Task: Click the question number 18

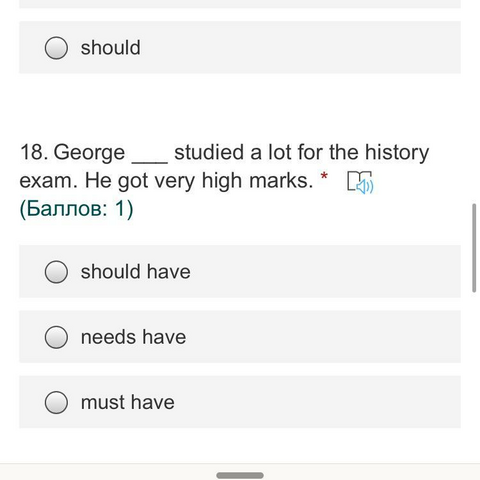Action: [34, 152]
